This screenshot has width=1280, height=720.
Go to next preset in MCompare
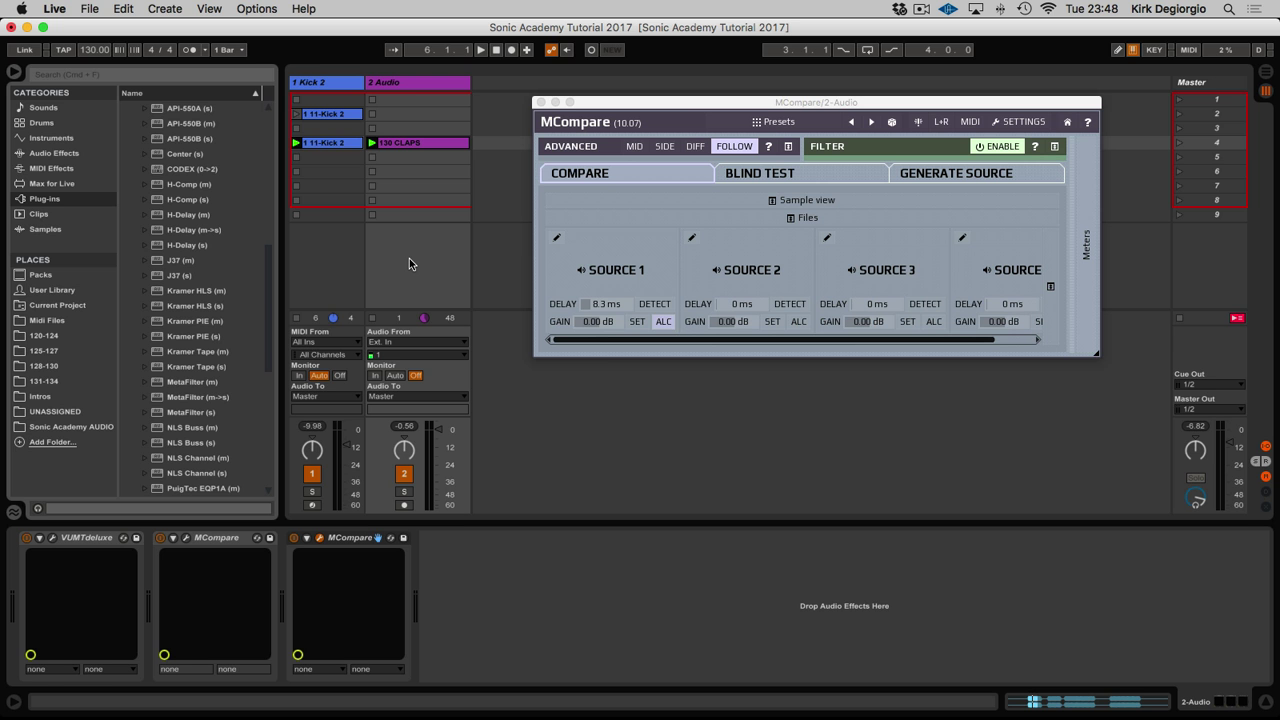coord(871,122)
